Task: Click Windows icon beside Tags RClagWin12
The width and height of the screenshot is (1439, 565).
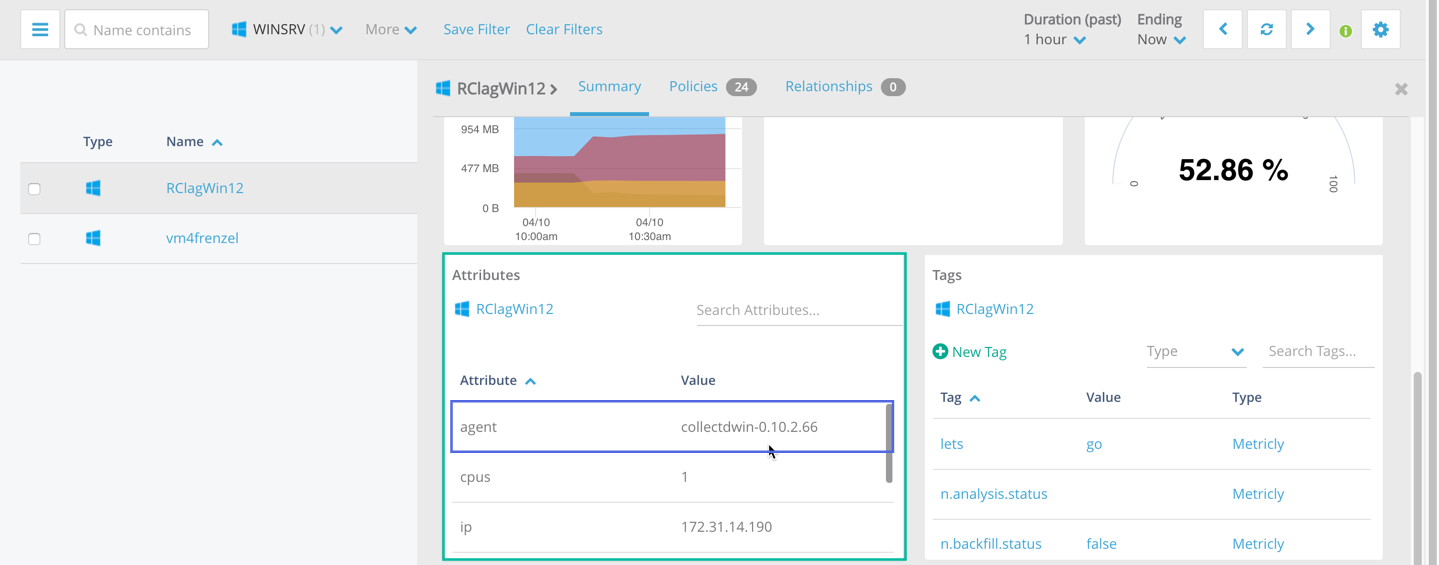Action: [x=942, y=309]
